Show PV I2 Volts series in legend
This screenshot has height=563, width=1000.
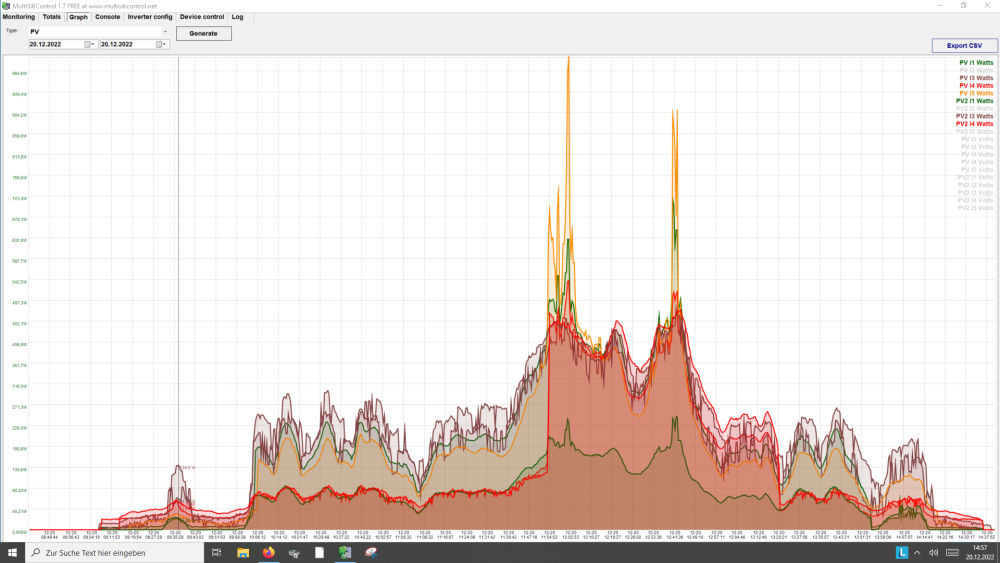pos(976,147)
